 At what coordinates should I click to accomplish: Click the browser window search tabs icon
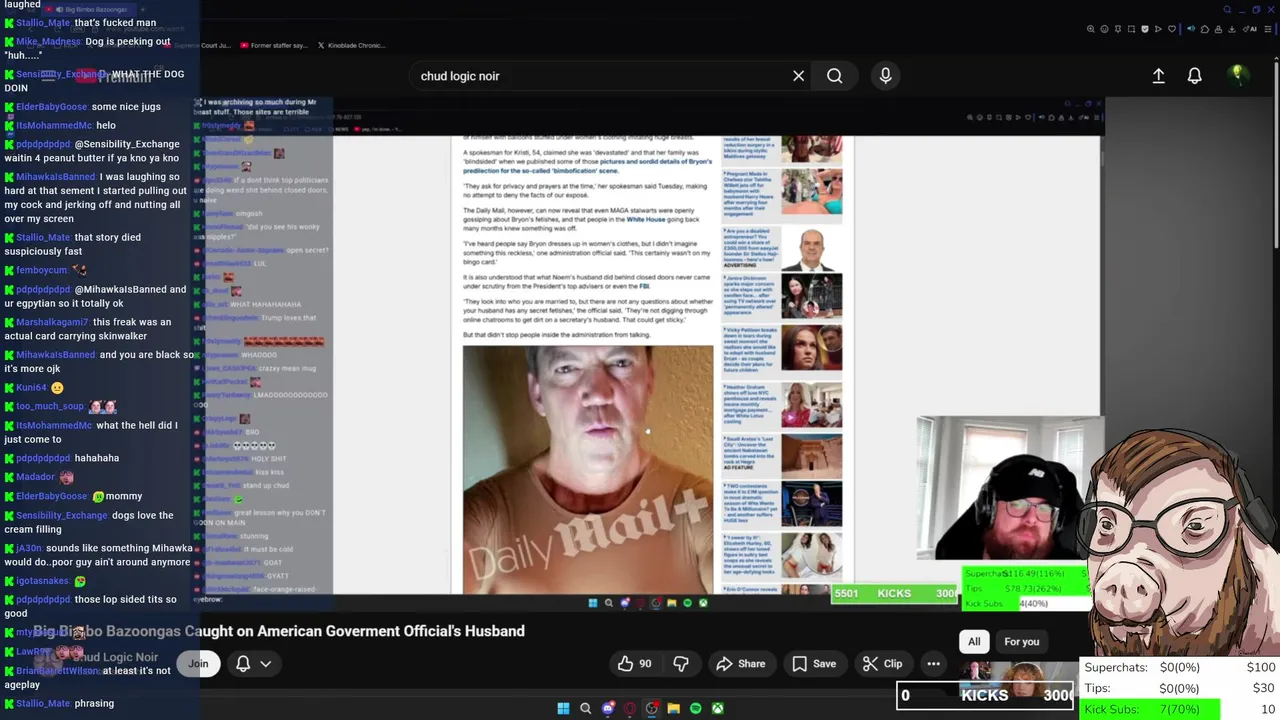(1227, 10)
